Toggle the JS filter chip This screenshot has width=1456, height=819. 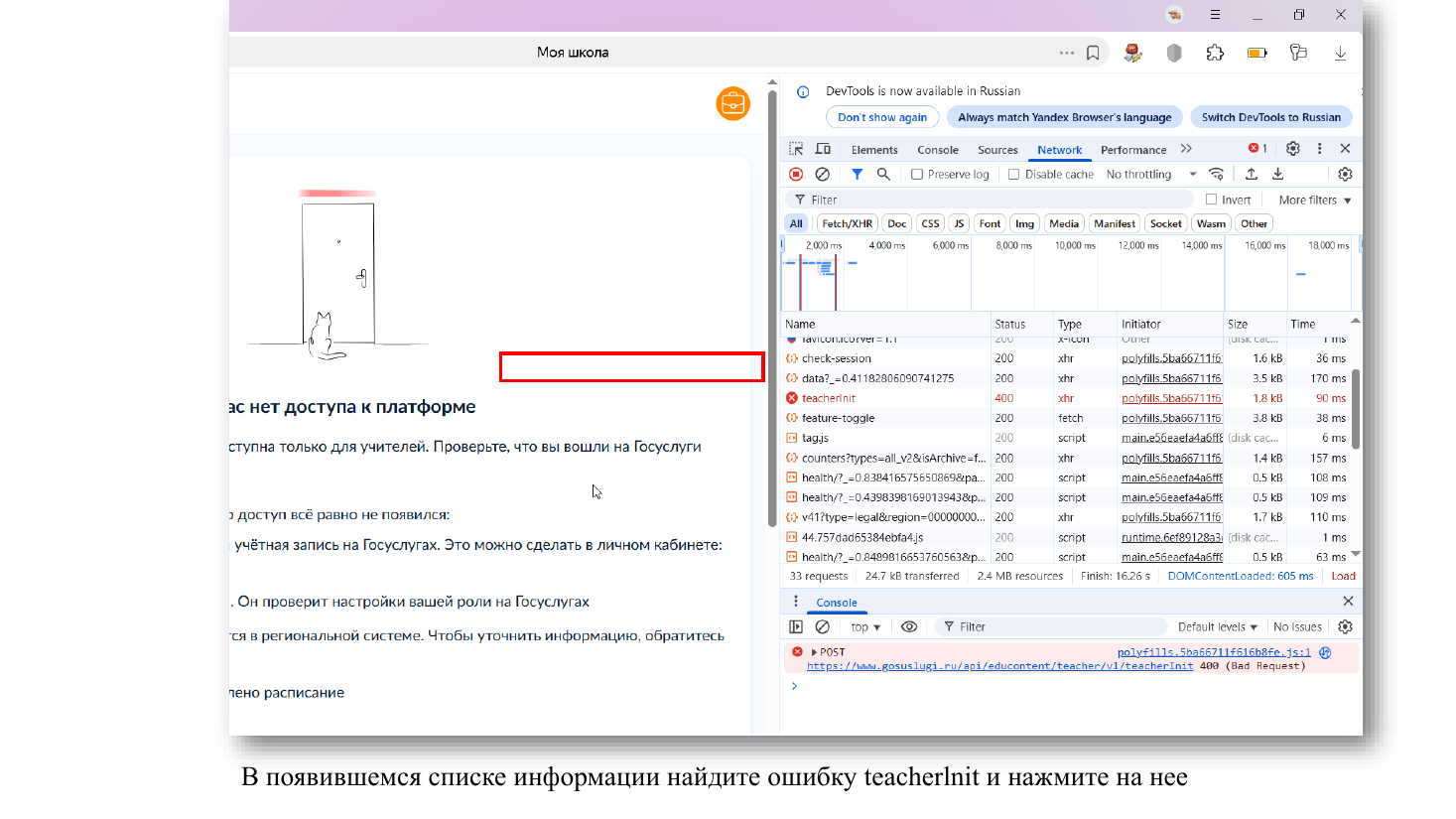[x=958, y=223]
